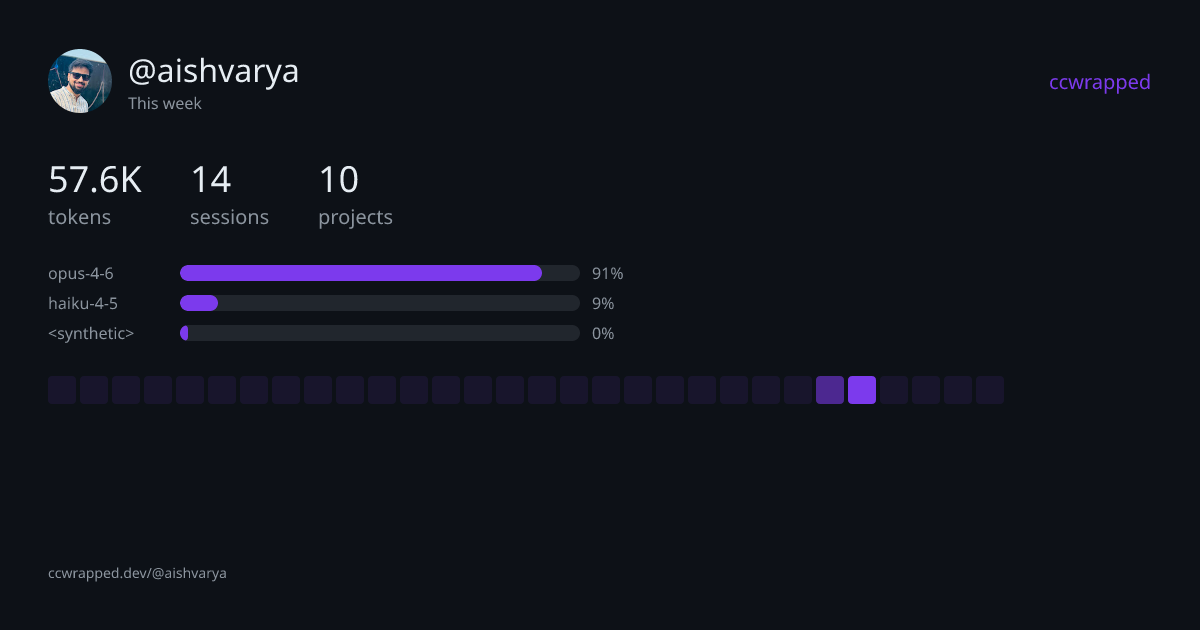
Task: Click the <synthetic> usage progress bar
Action: (x=380, y=333)
